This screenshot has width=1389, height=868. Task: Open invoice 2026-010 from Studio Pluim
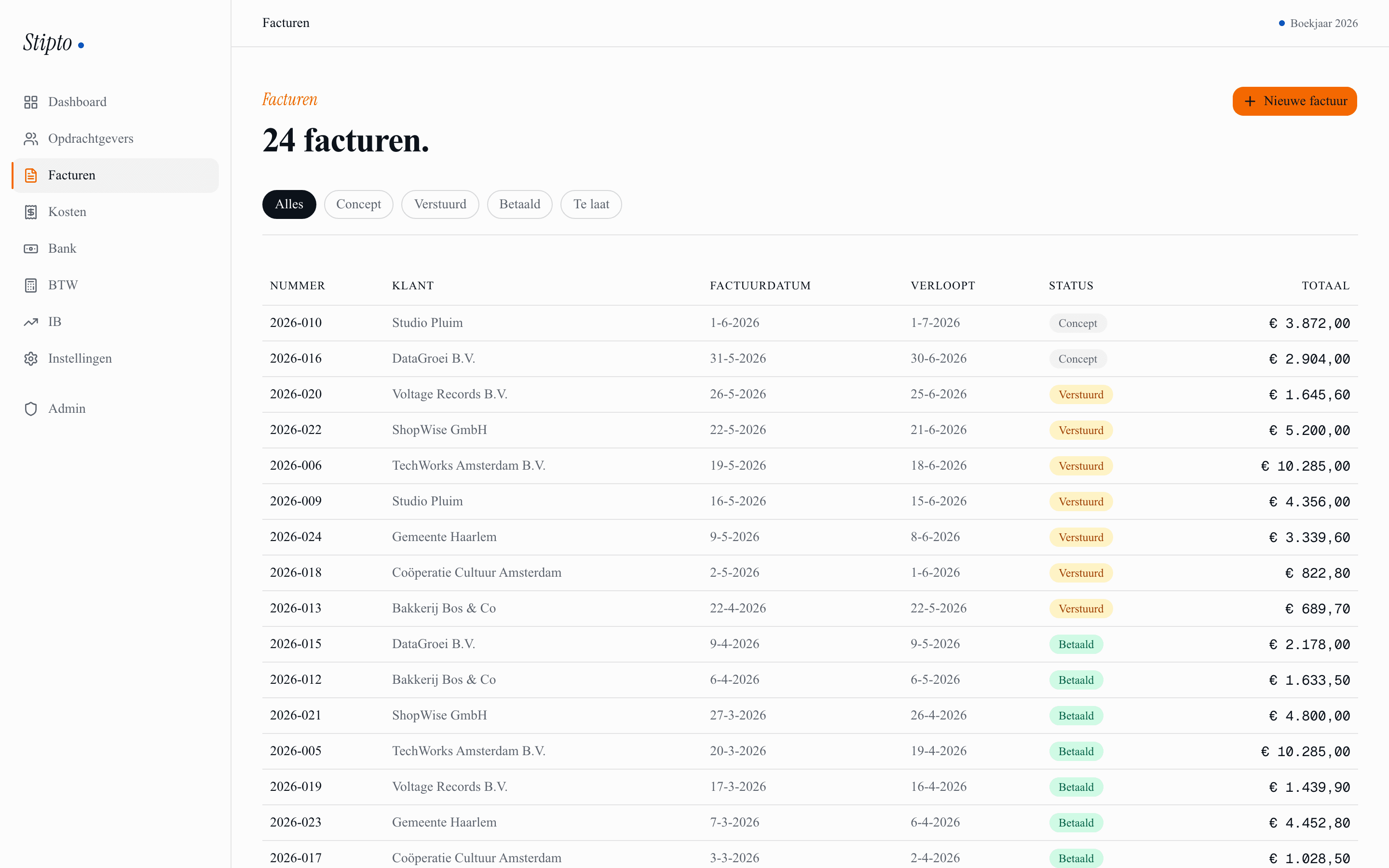810,323
